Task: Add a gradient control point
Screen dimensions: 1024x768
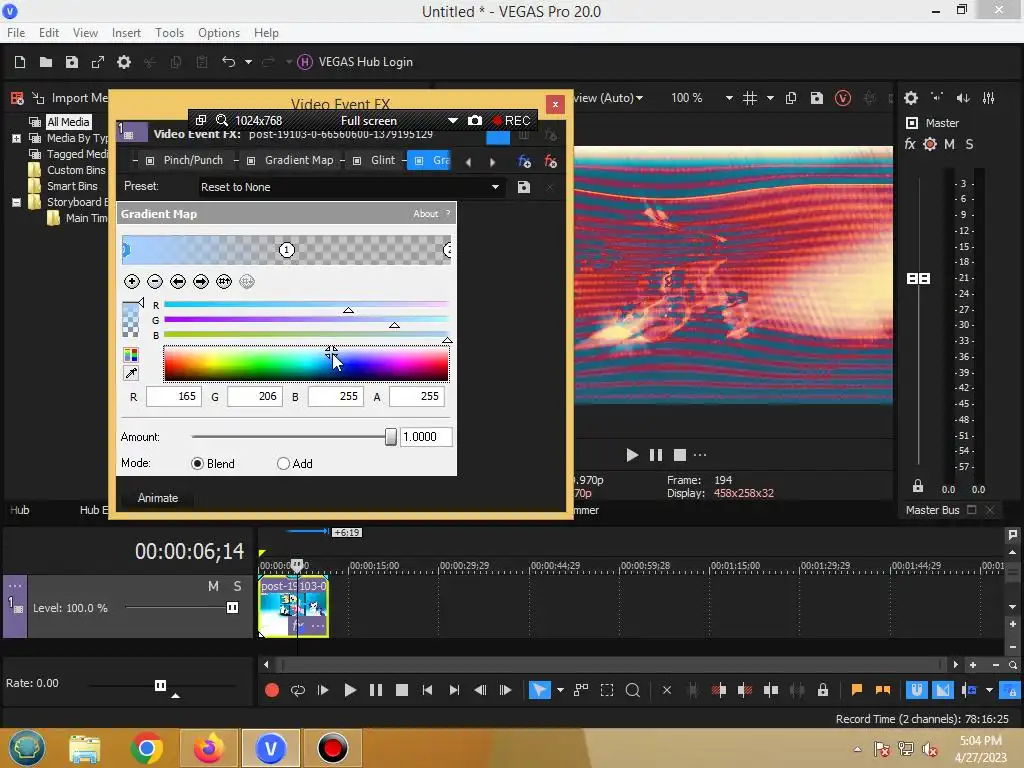Action: click(x=132, y=281)
